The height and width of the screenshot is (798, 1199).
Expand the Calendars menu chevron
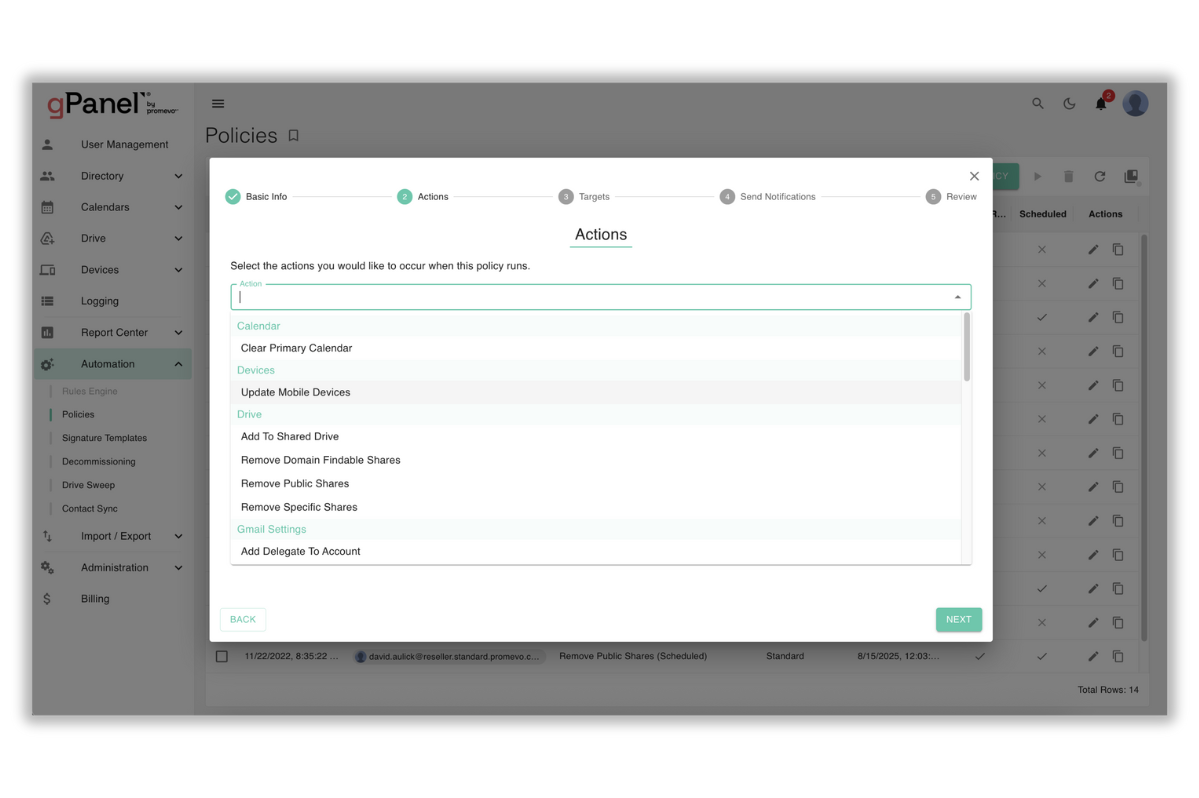[x=178, y=207]
